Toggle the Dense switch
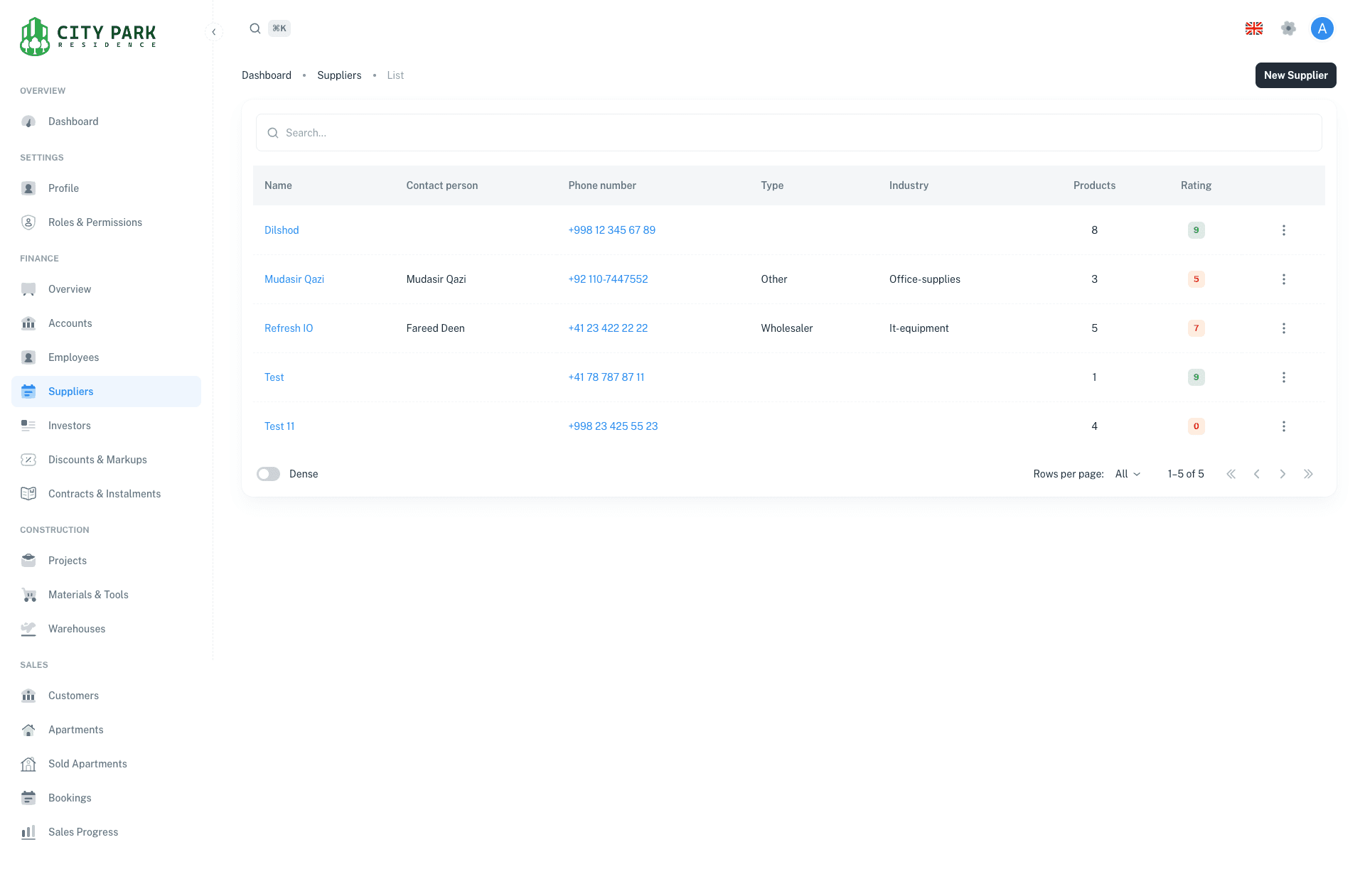Image resolution: width=1365 pixels, height=896 pixels. 269,474
